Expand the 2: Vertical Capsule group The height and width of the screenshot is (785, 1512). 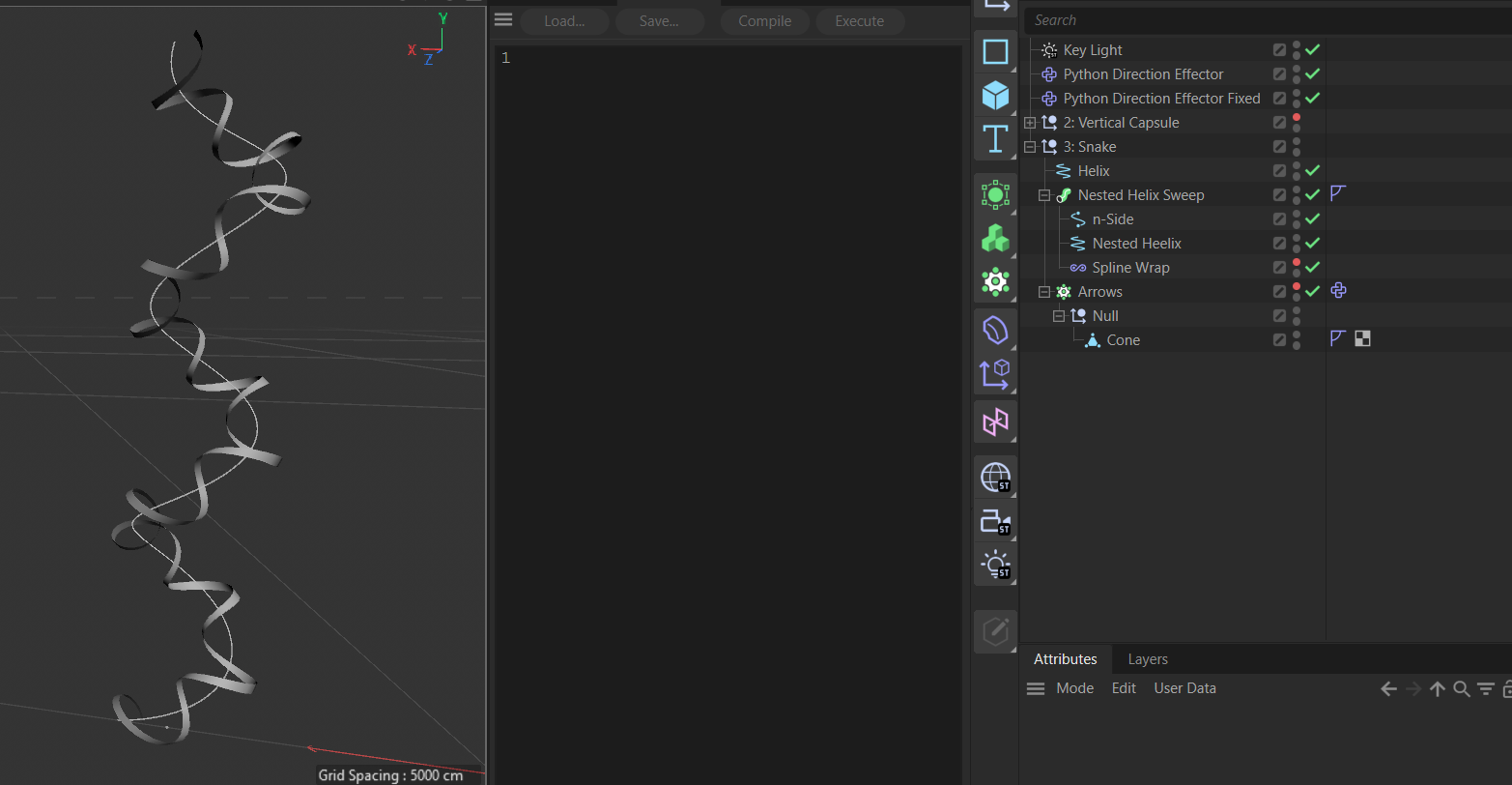(1030, 123)
